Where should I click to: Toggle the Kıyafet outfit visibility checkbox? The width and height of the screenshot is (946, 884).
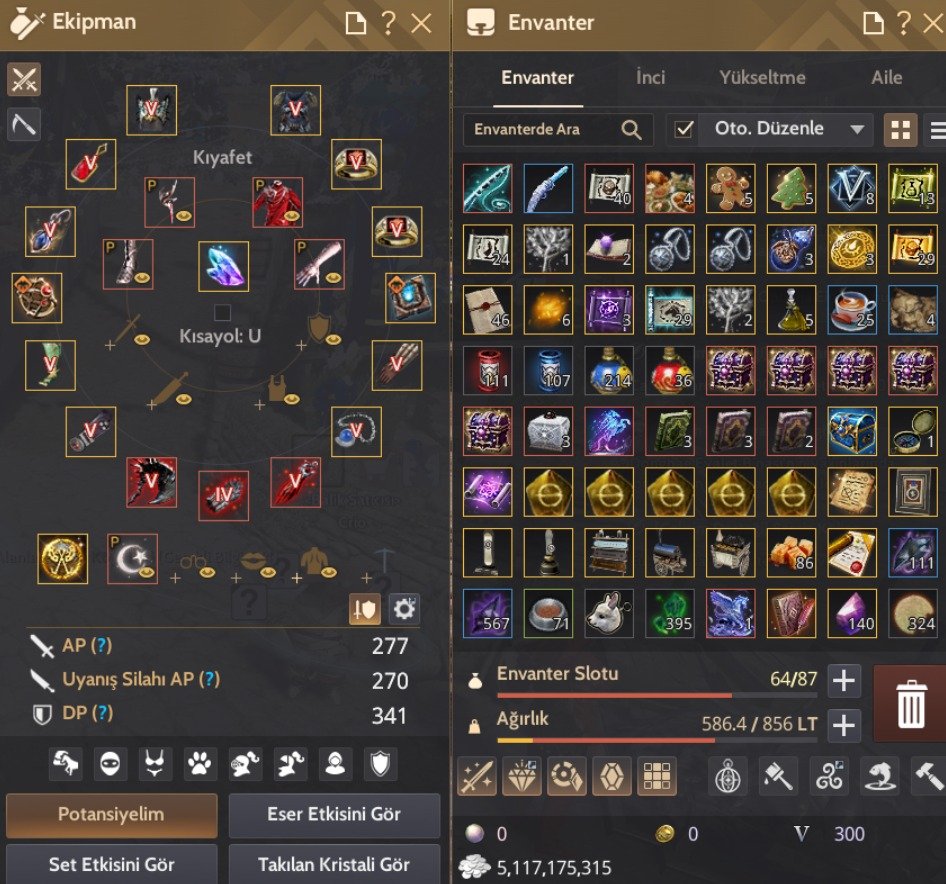pyautogui.click(x=223, y=313)
